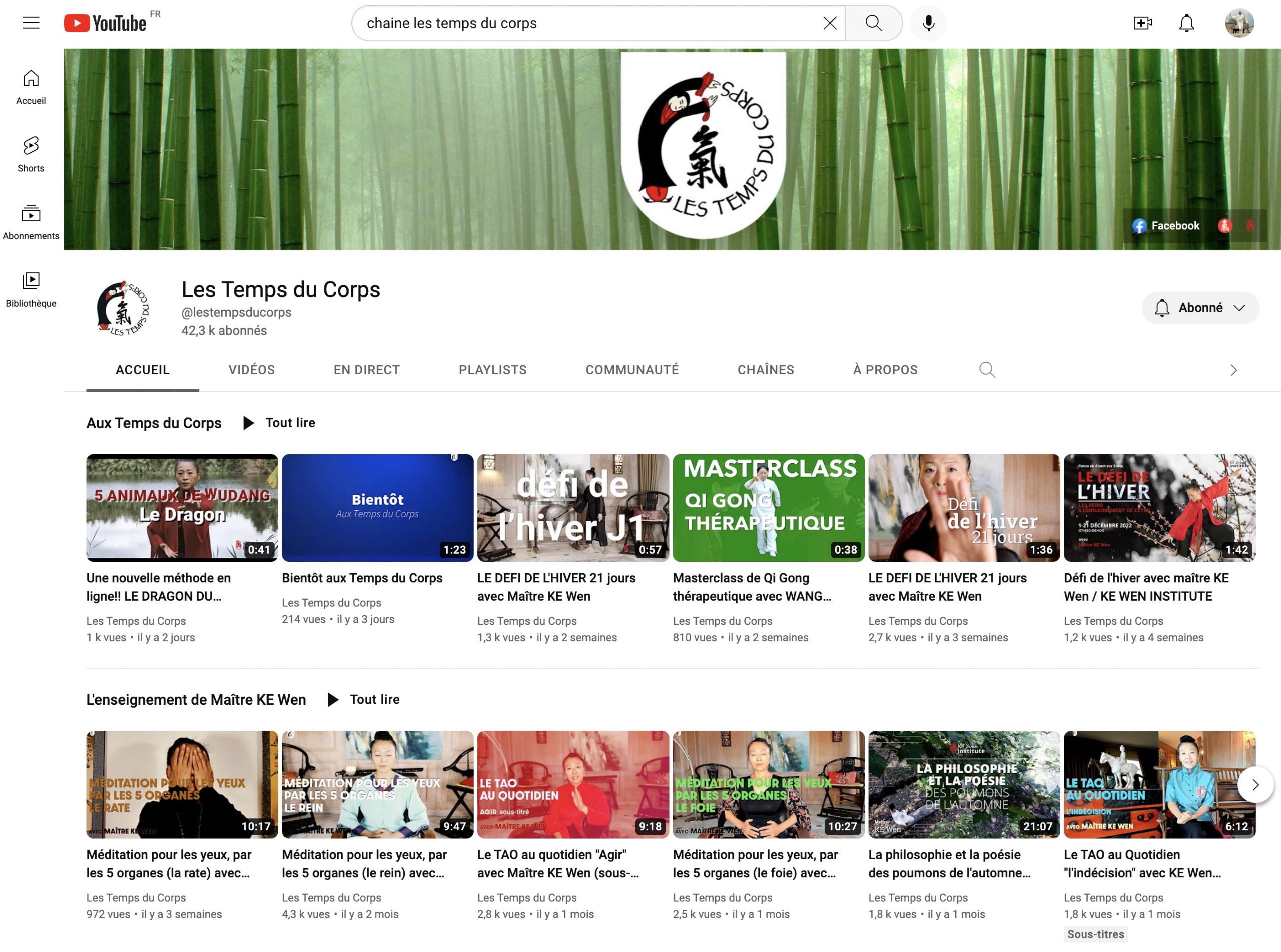Open Abonnements in the sidebar
The image size is (1281, 952).
(31, 222)
